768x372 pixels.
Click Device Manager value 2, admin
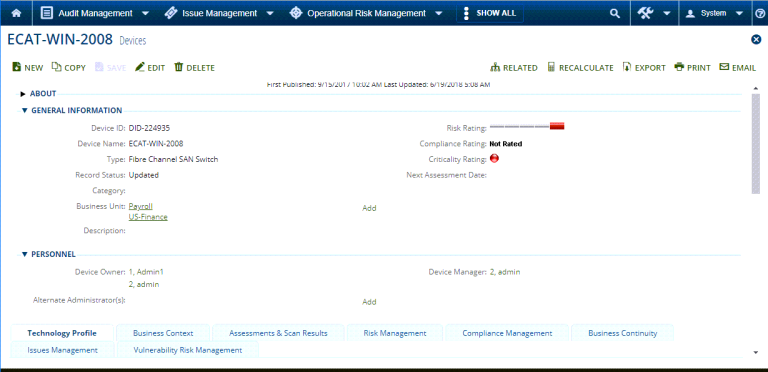(x=505, y=272)
